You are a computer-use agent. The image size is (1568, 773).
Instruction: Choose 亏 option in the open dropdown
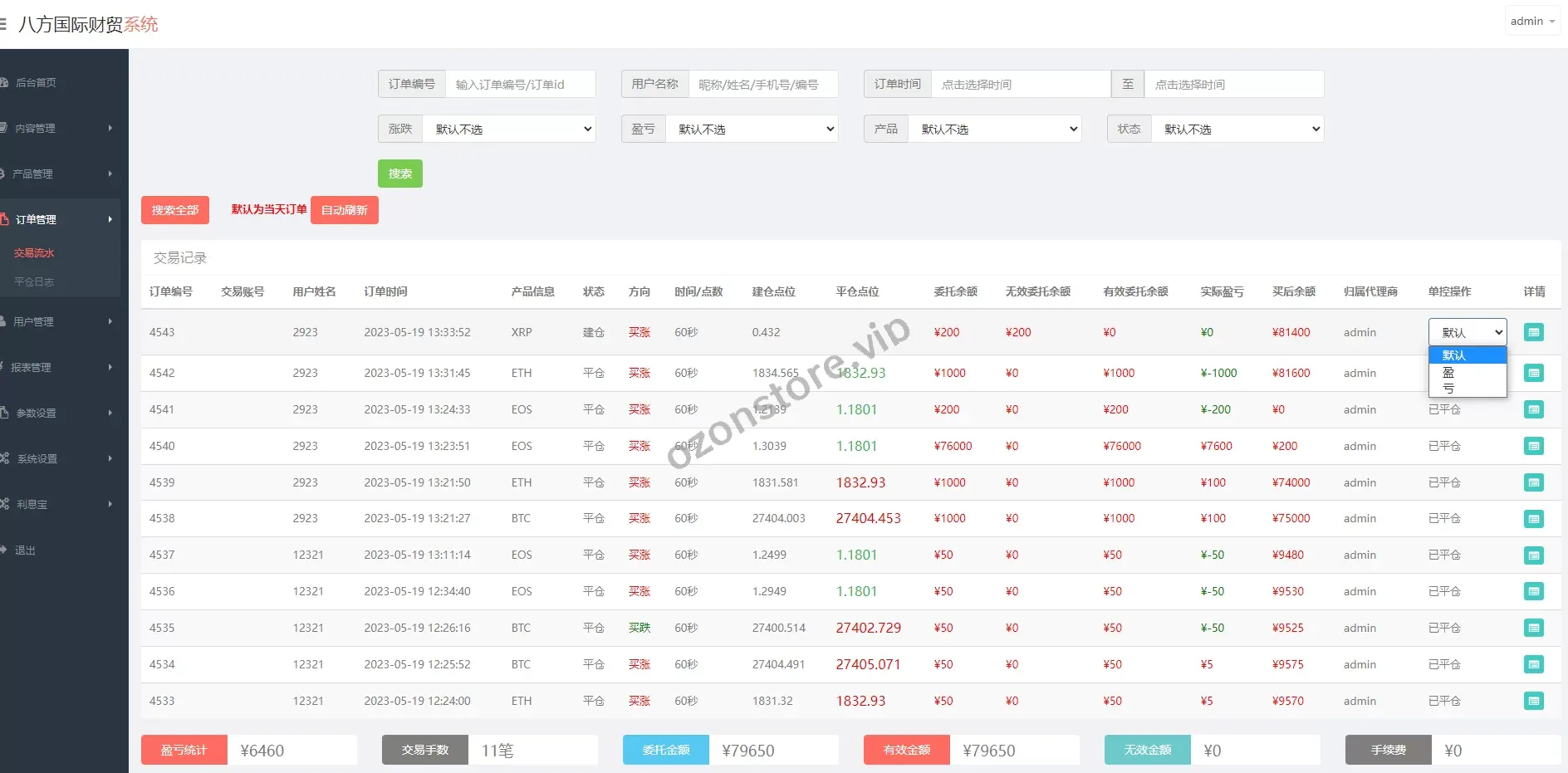[1448, 389]
